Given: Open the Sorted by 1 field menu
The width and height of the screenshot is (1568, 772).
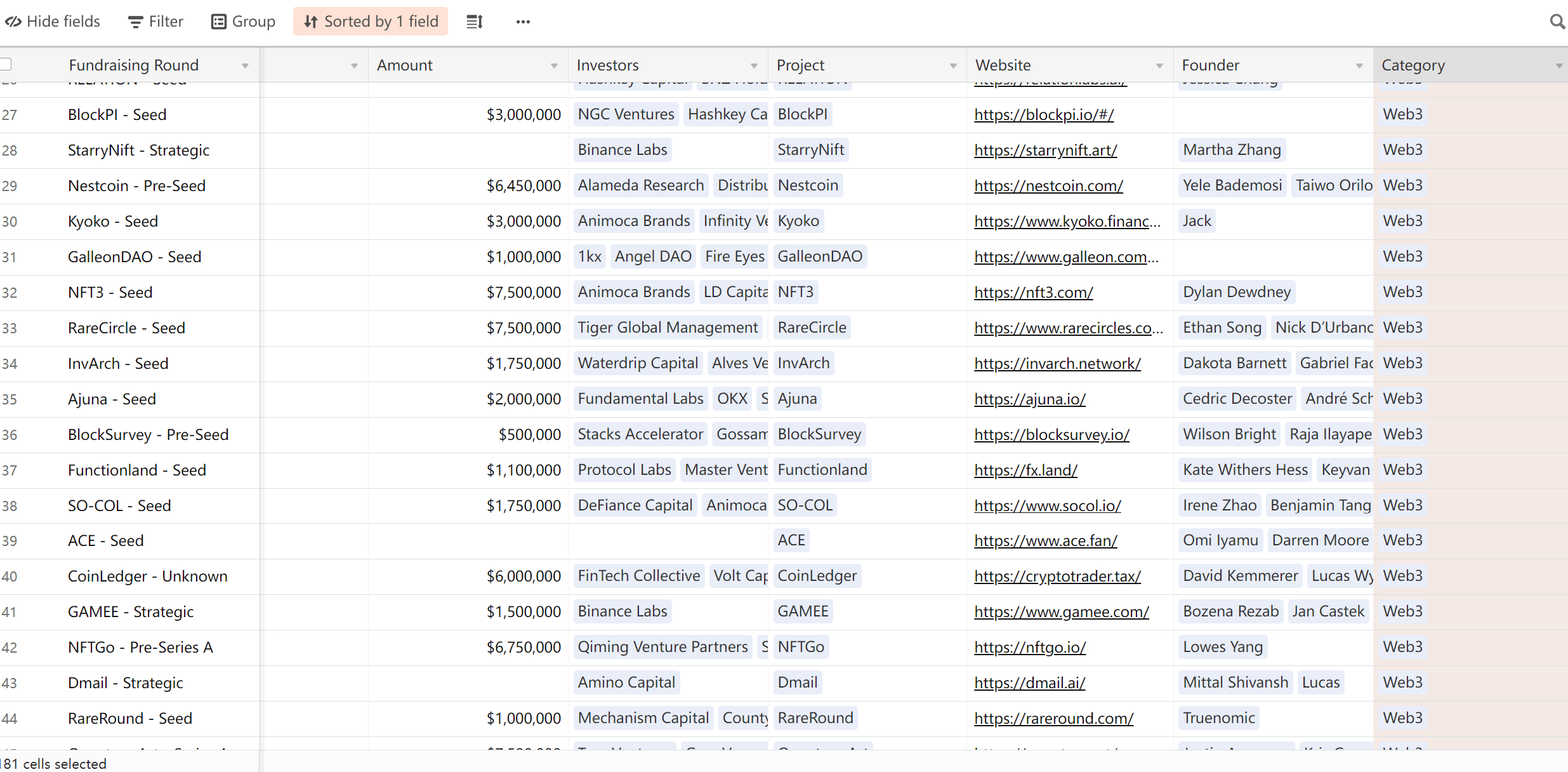Looking at the screenshot, I should coord(371,22).
